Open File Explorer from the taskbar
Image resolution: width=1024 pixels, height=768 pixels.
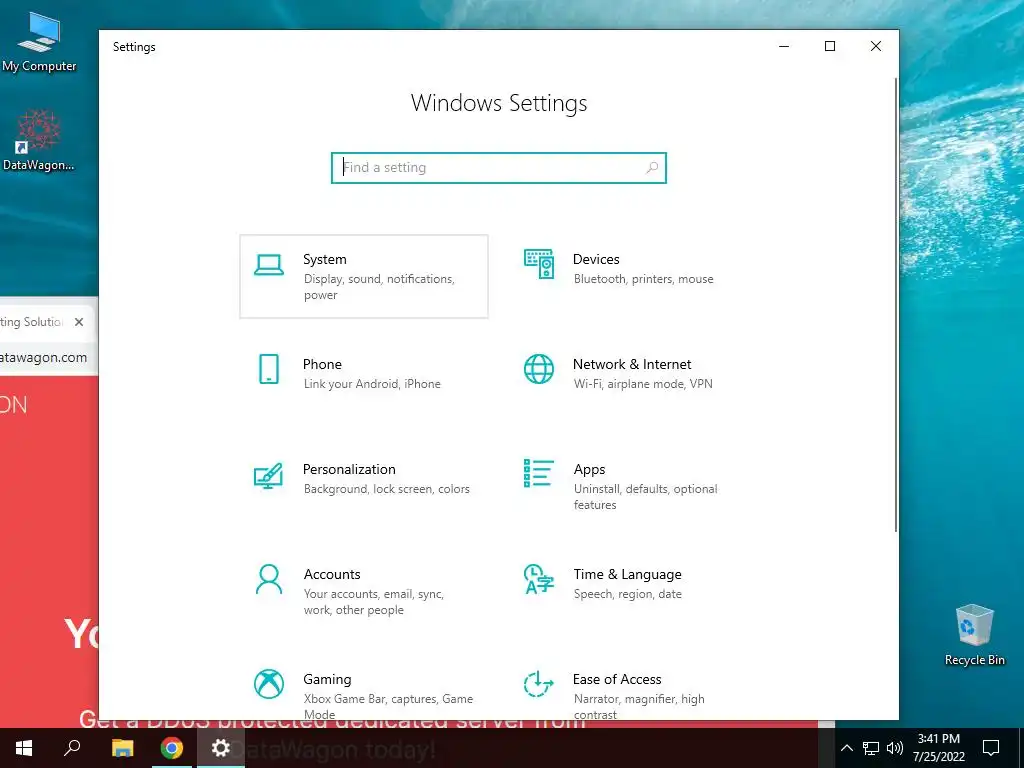(x=122, y=748)
